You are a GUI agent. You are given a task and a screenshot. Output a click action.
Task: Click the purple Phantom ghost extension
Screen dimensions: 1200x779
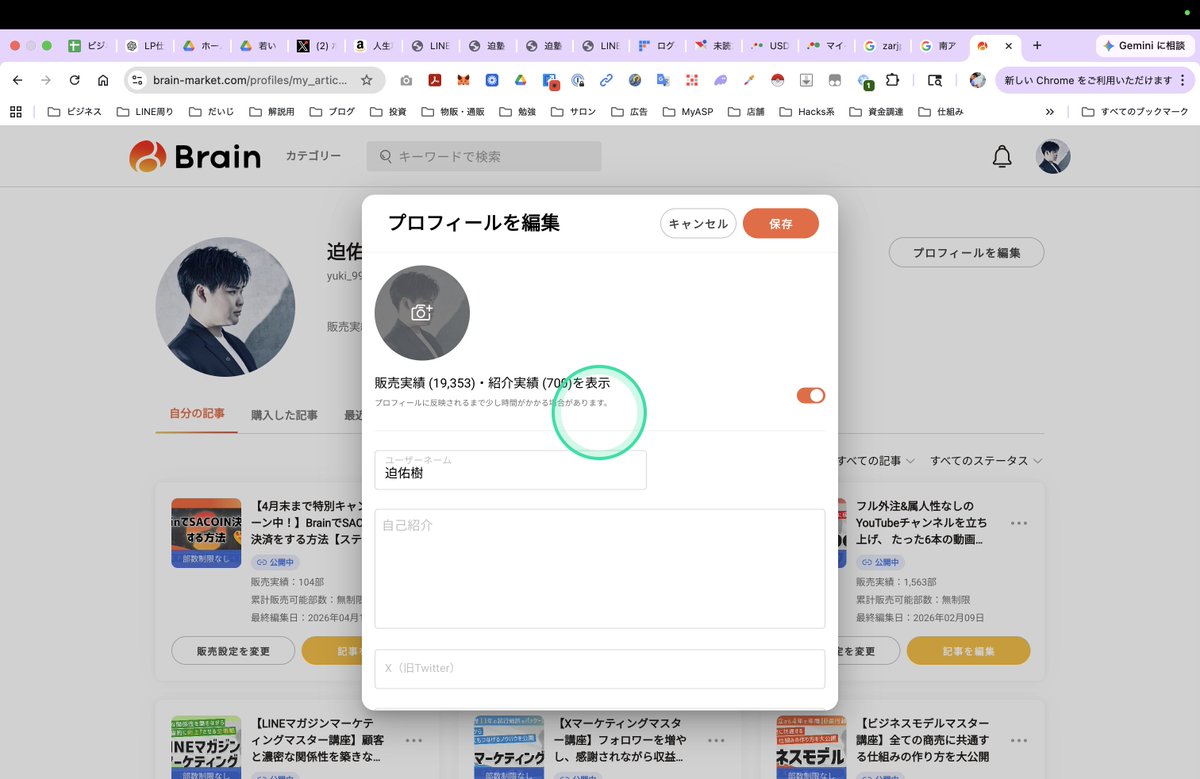[721, 80]
